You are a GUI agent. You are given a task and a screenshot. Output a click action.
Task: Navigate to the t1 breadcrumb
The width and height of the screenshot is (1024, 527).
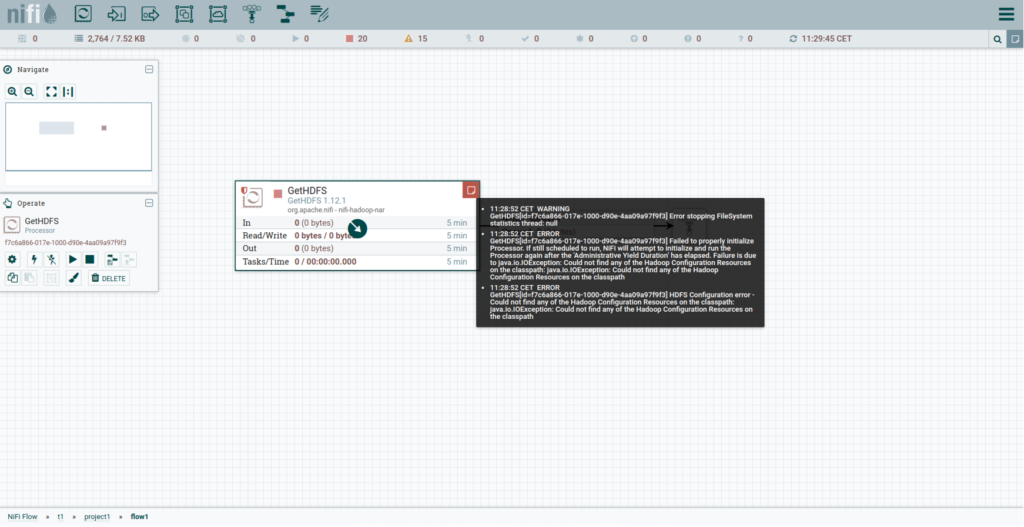click(x=60, y=517)
